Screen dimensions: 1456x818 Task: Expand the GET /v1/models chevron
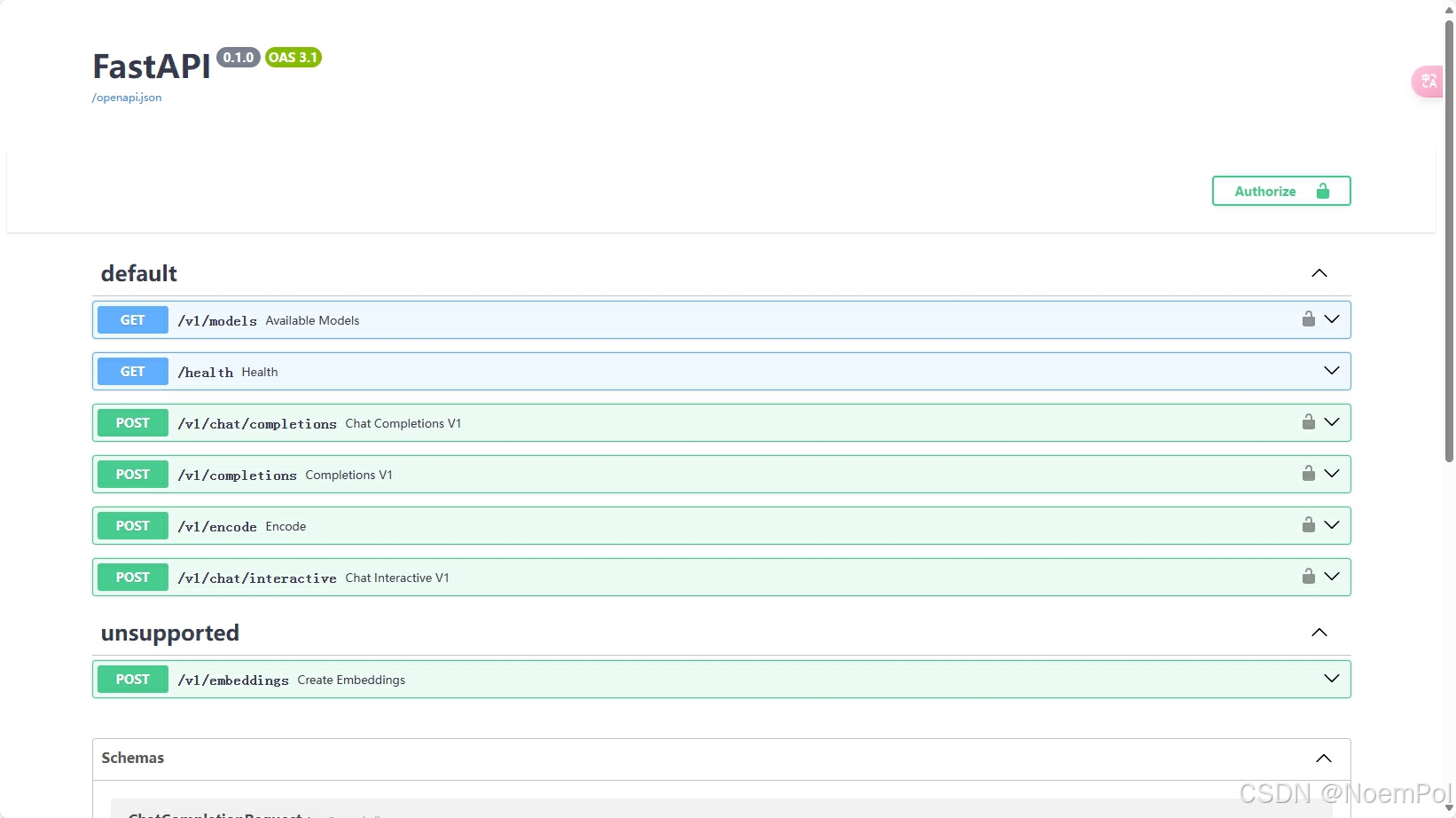click(x=1332, y=319)
